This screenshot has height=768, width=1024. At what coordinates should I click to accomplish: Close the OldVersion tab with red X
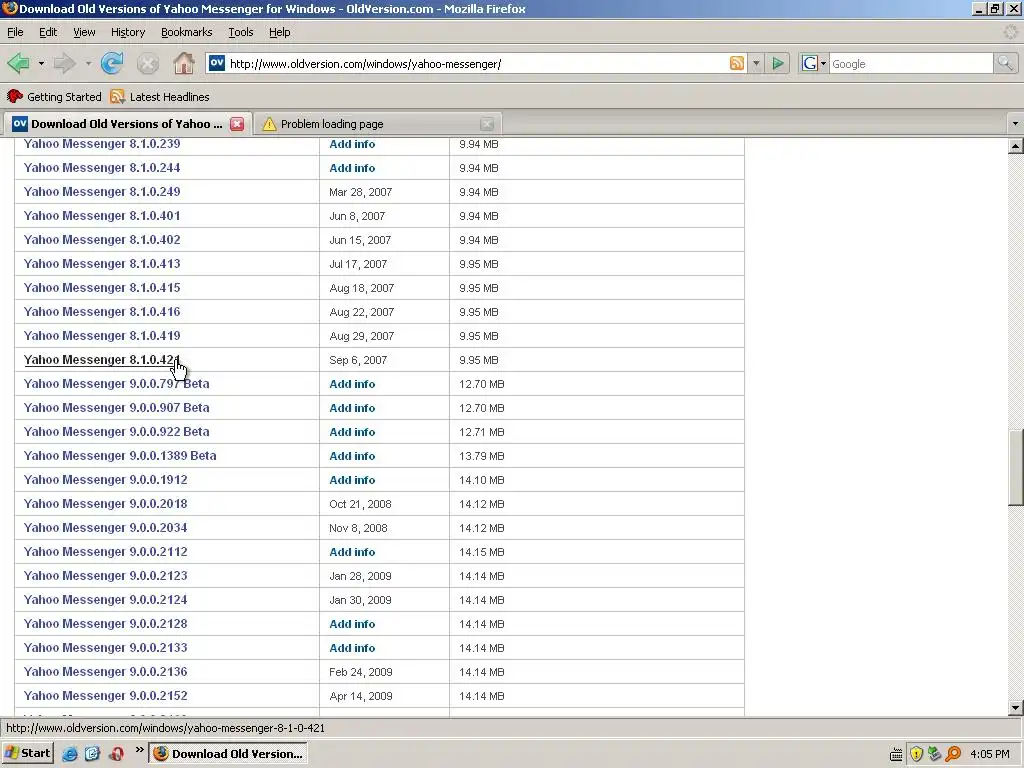click(237, 124)
